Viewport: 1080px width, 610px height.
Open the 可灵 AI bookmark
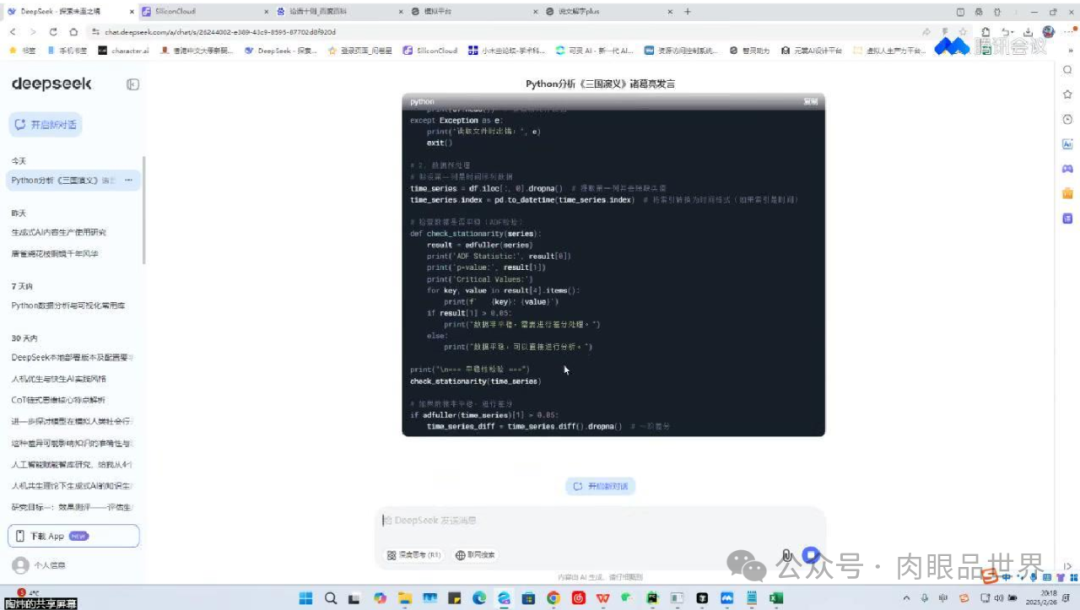click(594, 50)
